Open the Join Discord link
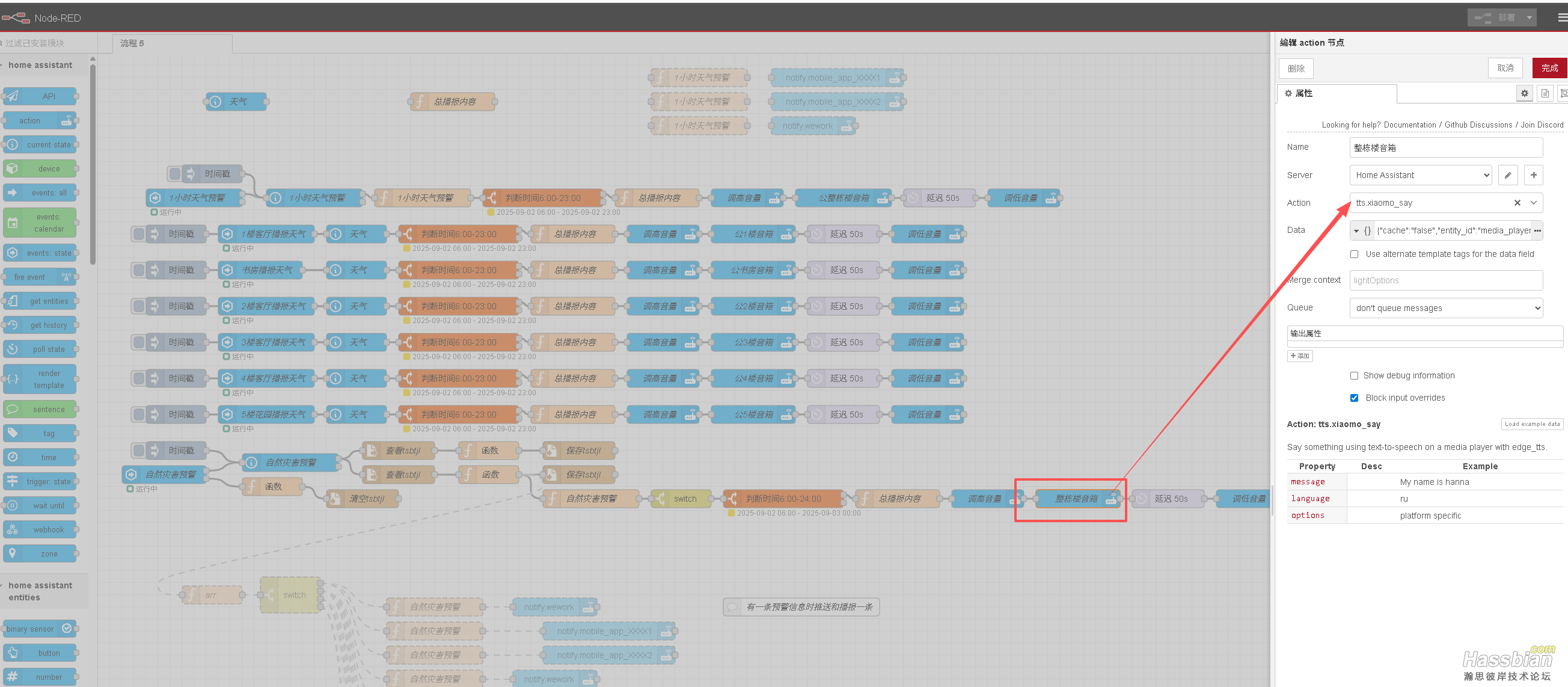 (x=1541, y=125)
